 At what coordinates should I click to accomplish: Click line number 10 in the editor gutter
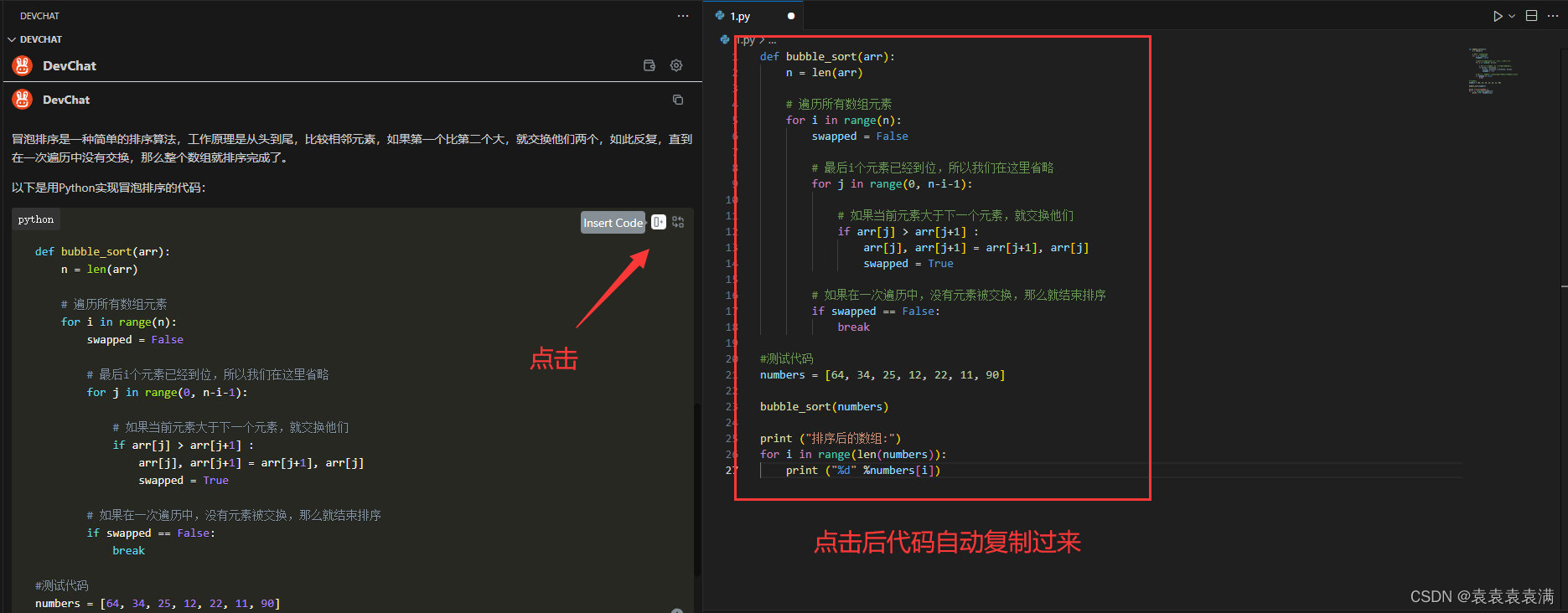[x=732, y=199]
